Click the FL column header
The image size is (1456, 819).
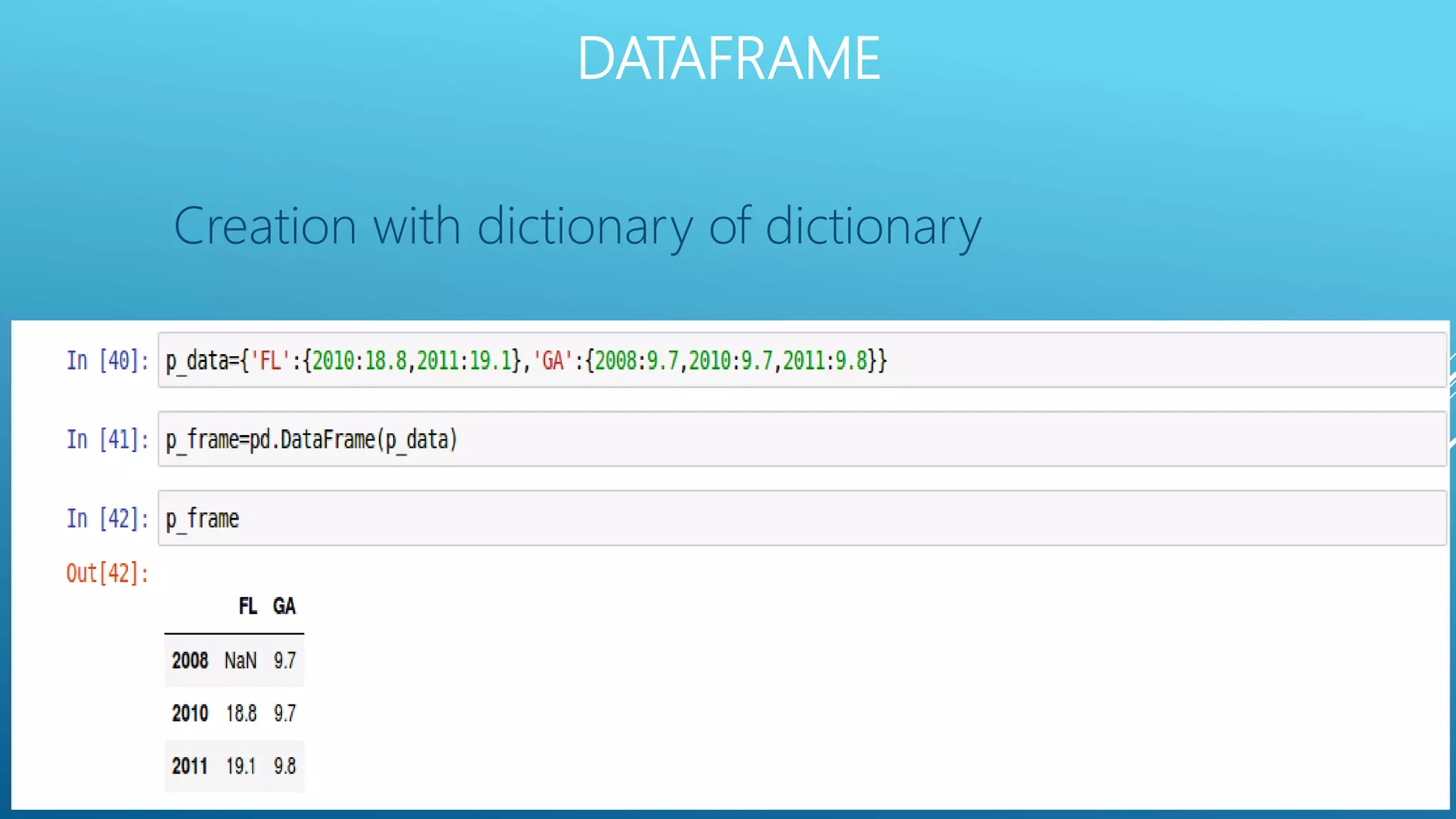click(247, 606)
